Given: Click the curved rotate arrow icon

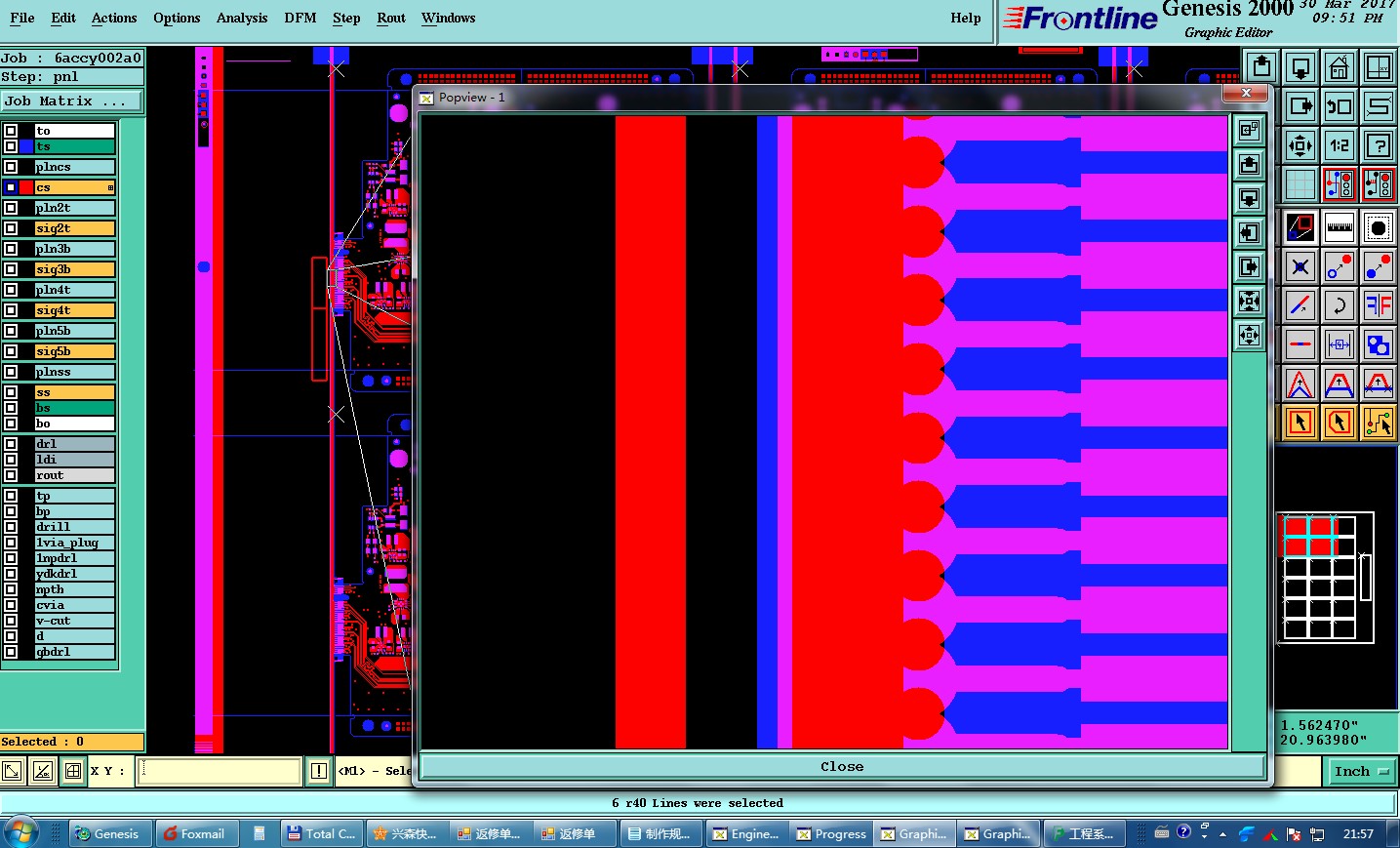Looking at the screenshot, I should (1340, 305).
